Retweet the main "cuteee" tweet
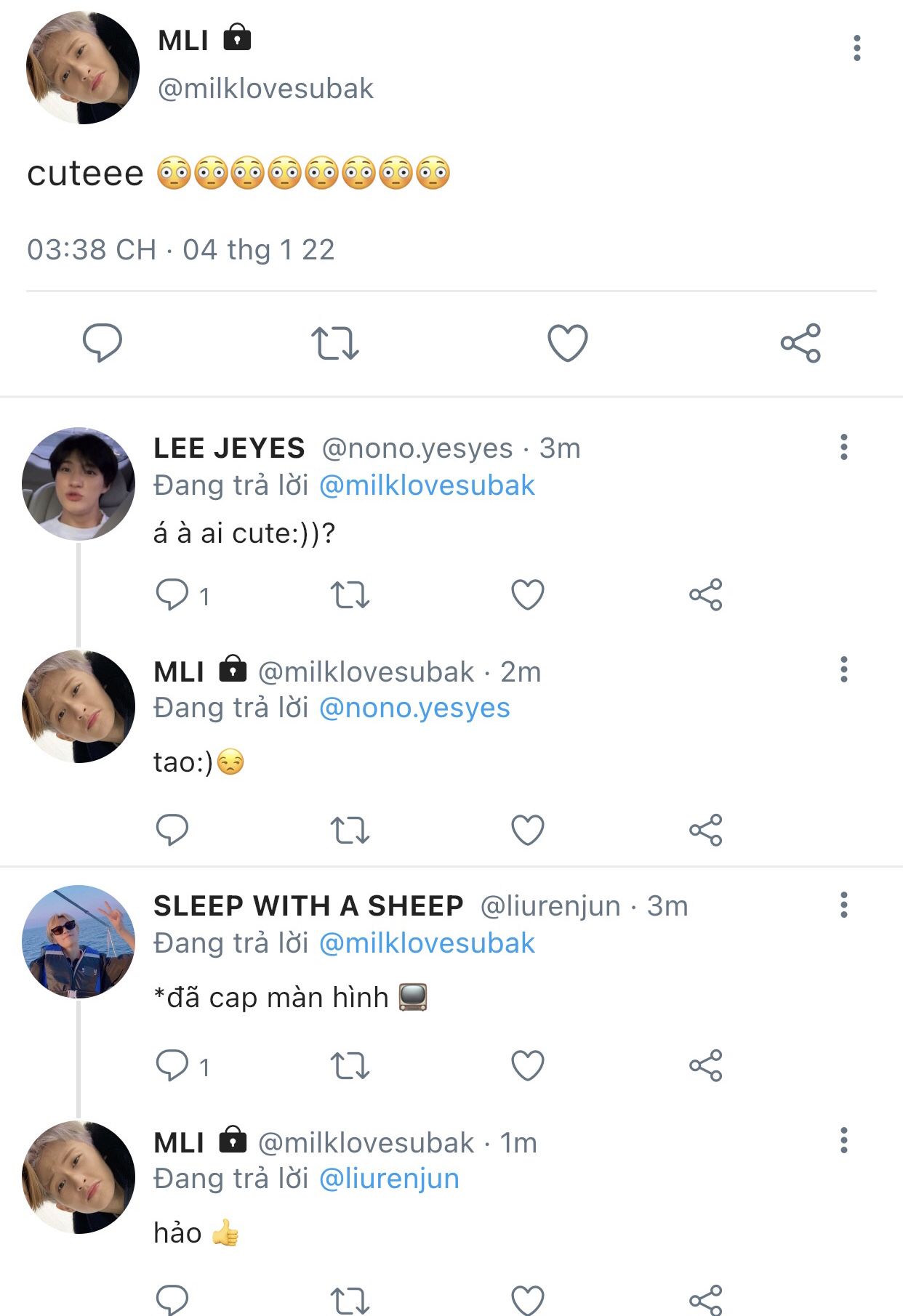 tap(334, 343)
